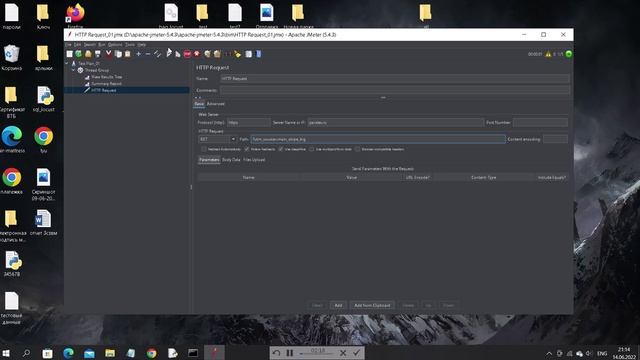This screenshot has height=360, width=640.
Task: Open the Function Helper toolbar icon
Action: [x=249, y=54]
